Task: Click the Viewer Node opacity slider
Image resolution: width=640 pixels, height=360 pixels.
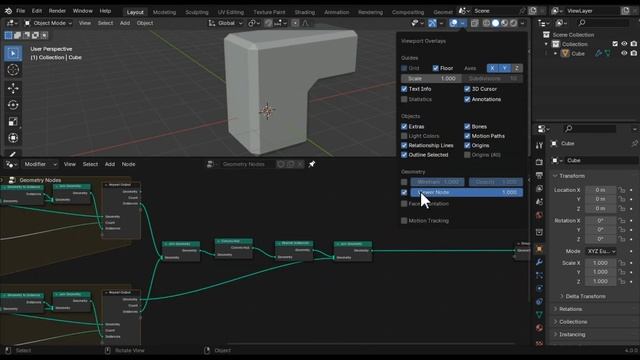Action: 467,192
